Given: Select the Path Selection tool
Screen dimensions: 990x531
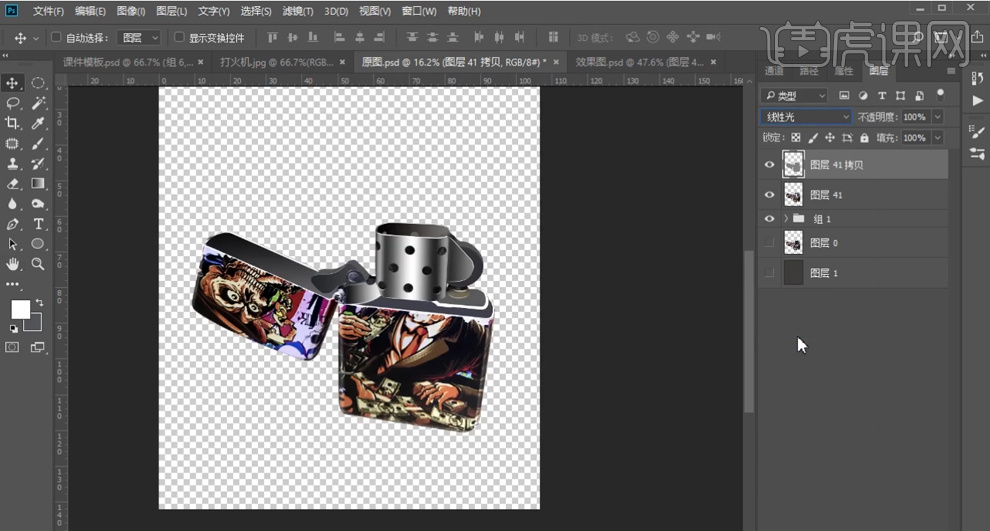Looking at the screenshot, I should coord(12,244).
